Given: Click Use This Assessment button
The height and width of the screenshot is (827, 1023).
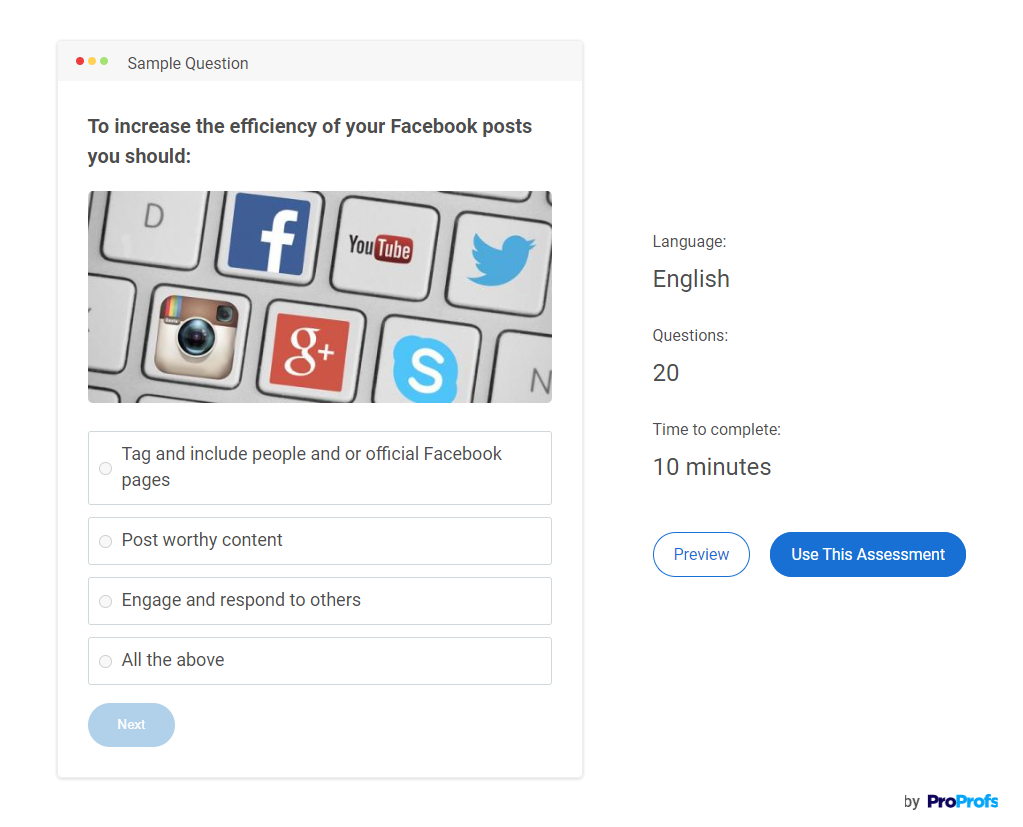Looking at the screenshot, I should [x=867, y=555].
